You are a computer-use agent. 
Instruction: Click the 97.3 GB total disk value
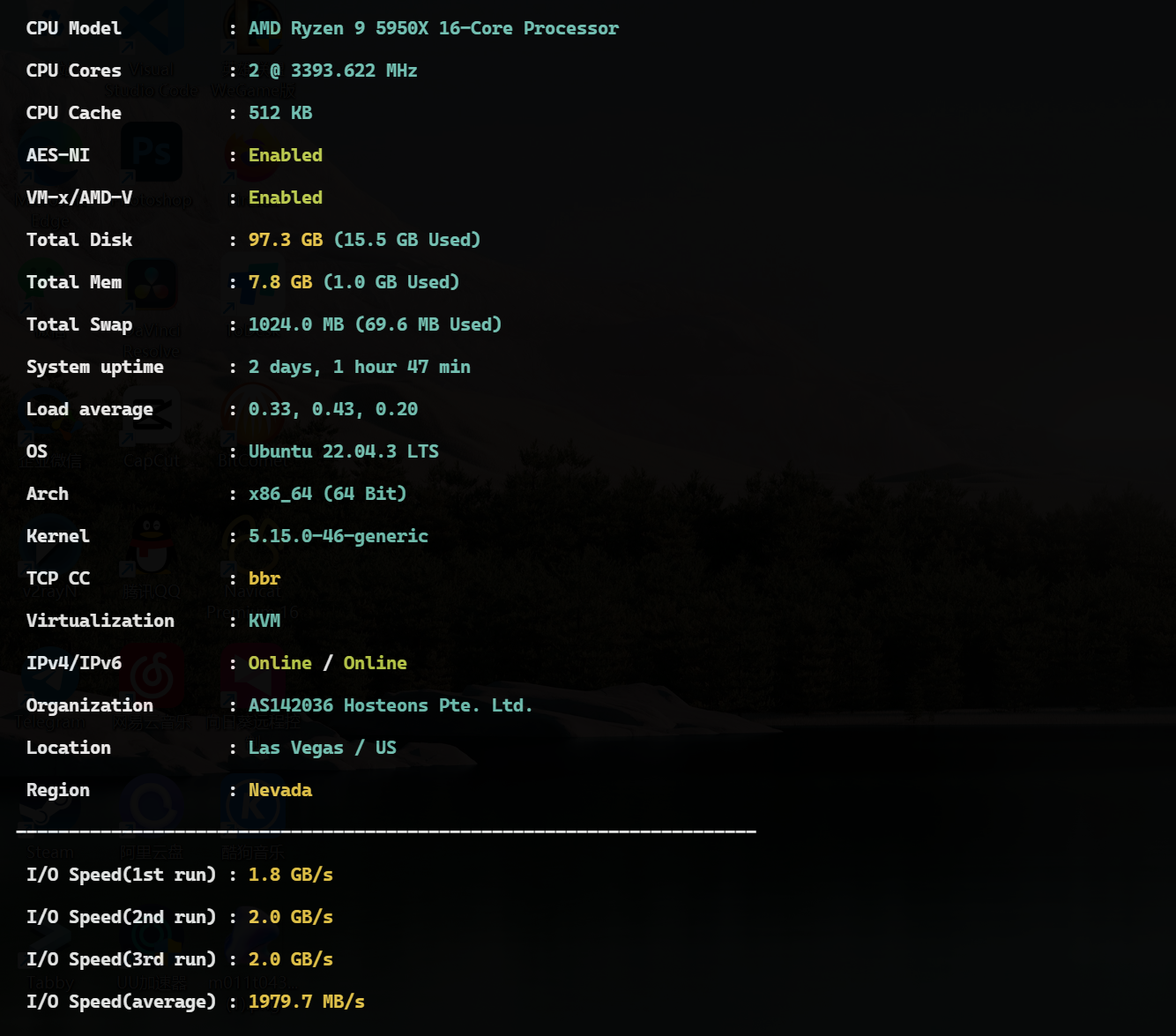point(285,240)
